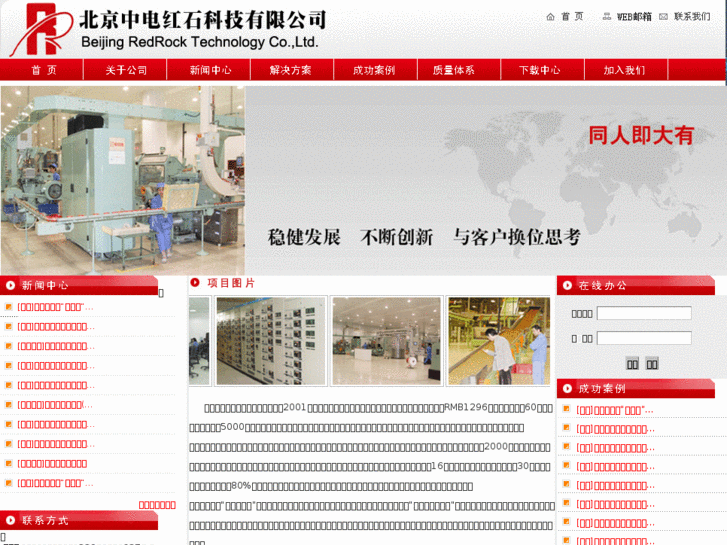Click the round arrow icon in the 成功案例 header
The image size is (727, 545).
(567, 389)
